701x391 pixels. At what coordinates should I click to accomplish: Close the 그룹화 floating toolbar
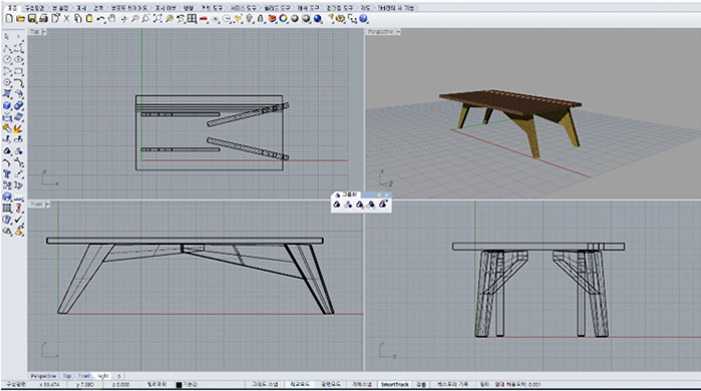click(x=387, y=195)
